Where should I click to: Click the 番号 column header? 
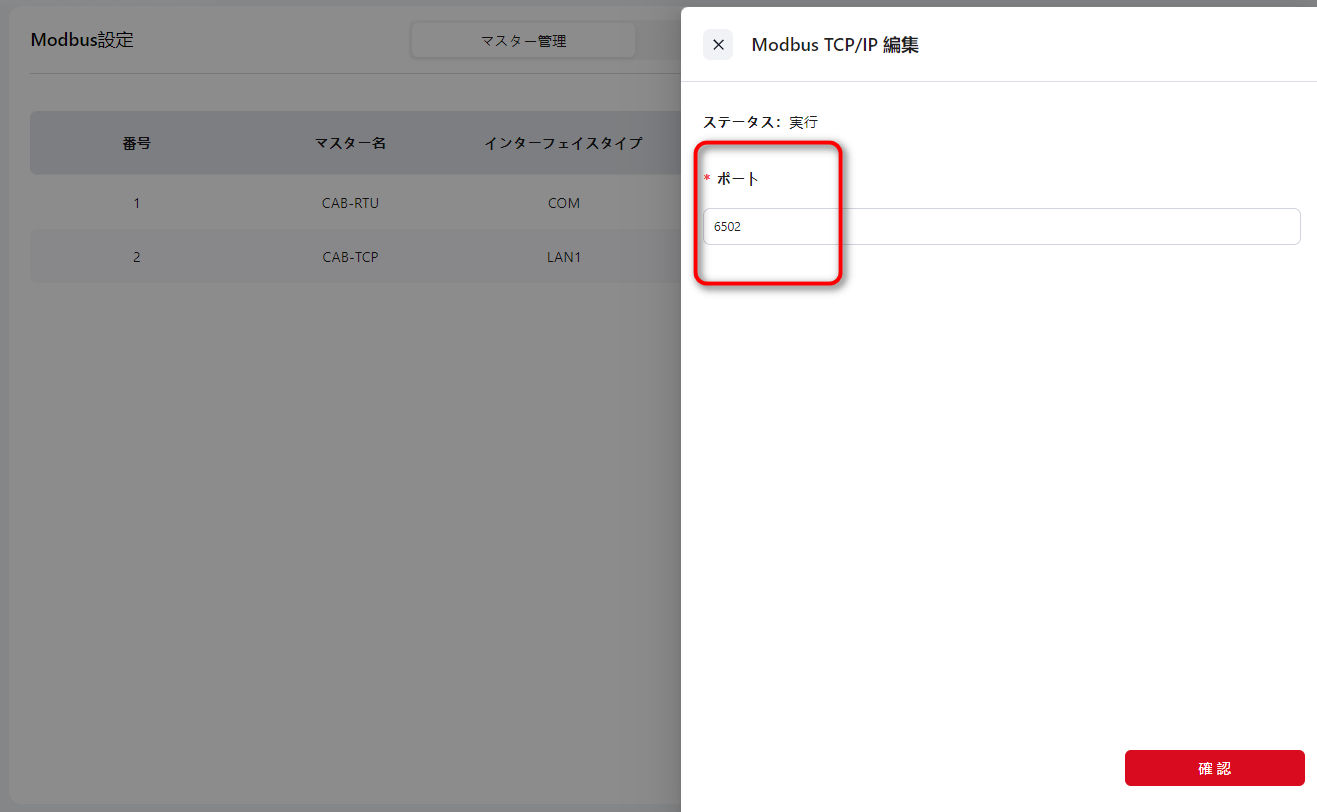pos(137,143)
